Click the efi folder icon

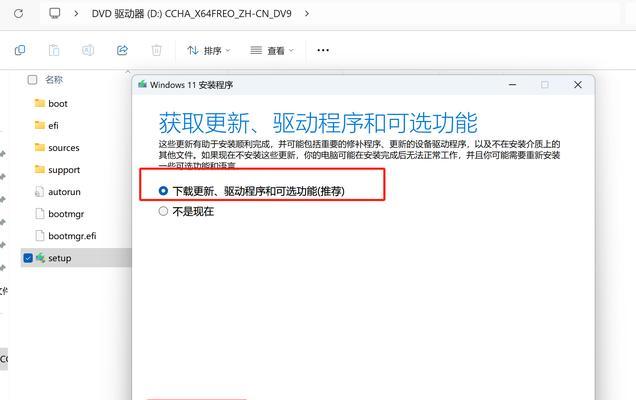[x=40, y=125]
